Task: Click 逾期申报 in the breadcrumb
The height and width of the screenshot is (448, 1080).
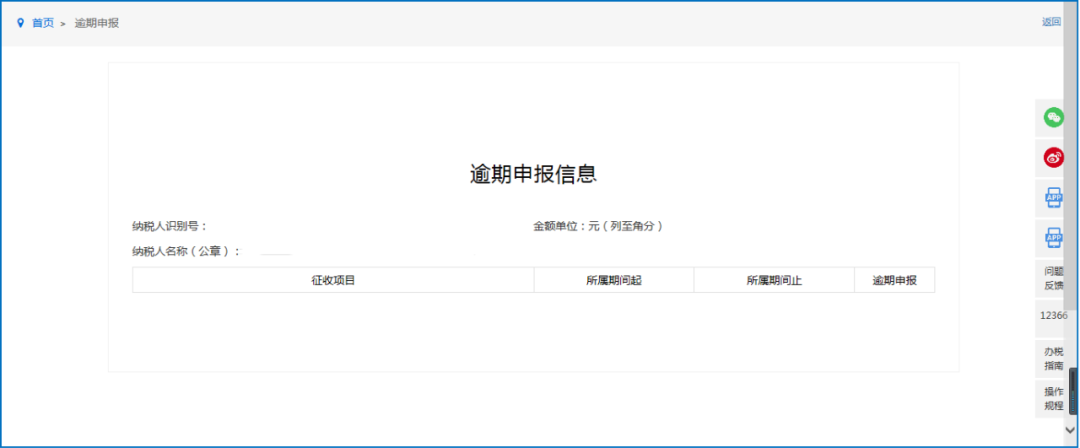Action: pyautogui.click(x=96, y=23)
